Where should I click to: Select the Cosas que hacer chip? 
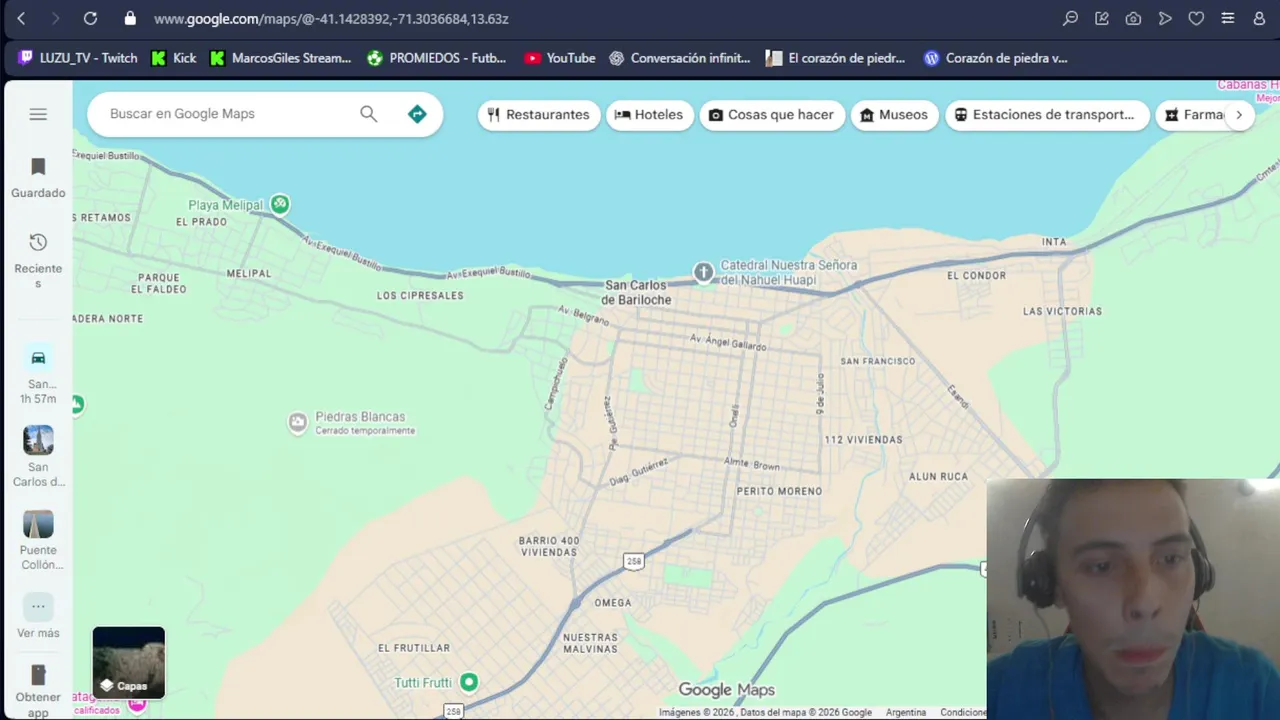(772, 115)
